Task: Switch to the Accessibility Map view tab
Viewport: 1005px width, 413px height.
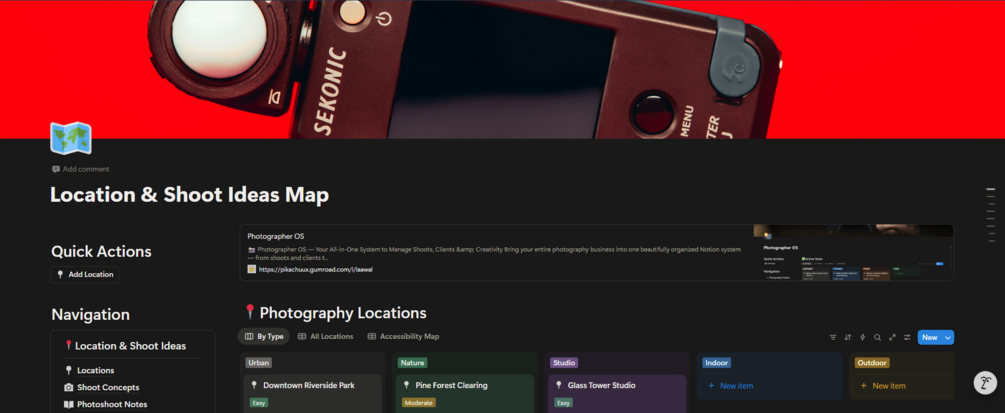Action: (403, 337)
